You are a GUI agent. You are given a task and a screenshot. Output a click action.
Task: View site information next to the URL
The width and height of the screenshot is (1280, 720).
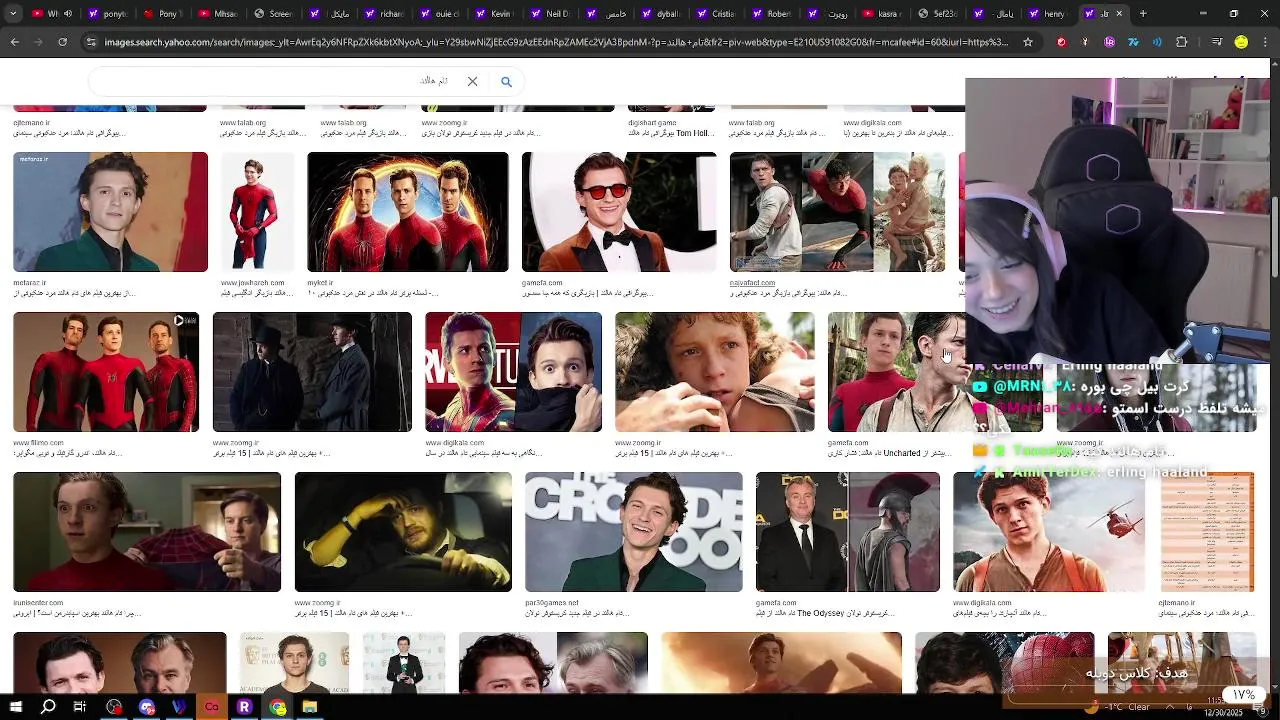point(91,42)
